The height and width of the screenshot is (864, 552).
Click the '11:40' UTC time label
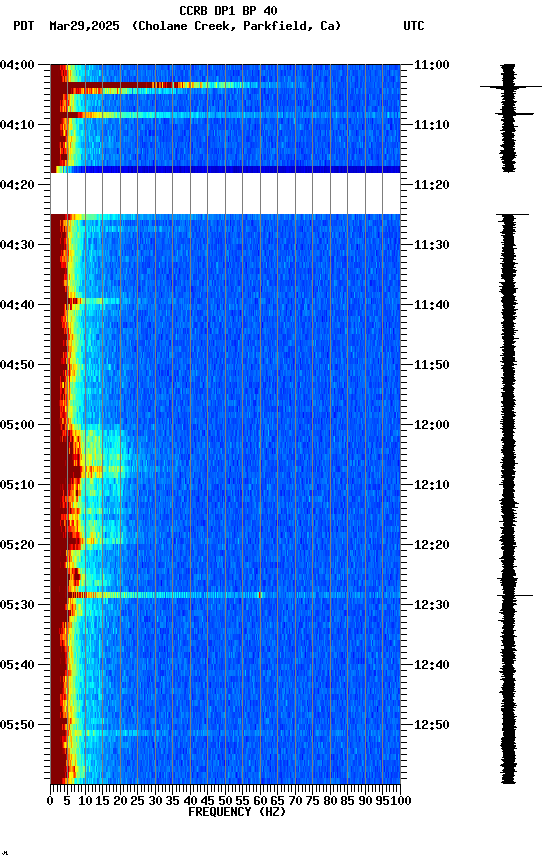click(432, 305)
